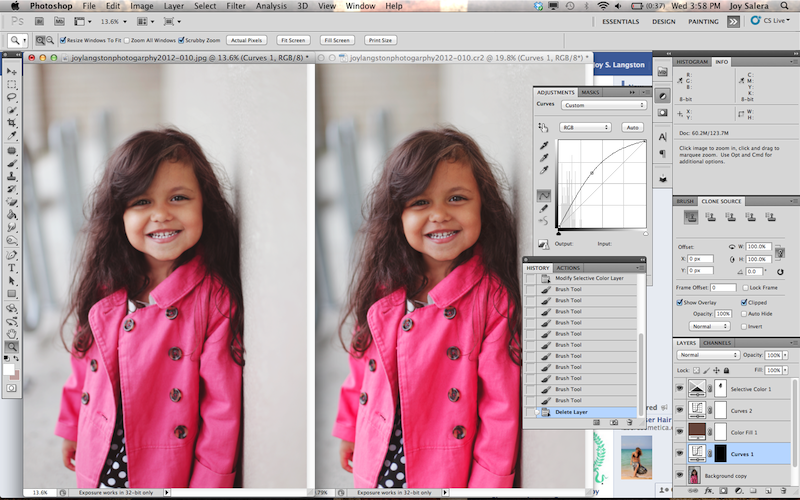Select the Eyedropper tool in toolbox

(x=12, y=136)
